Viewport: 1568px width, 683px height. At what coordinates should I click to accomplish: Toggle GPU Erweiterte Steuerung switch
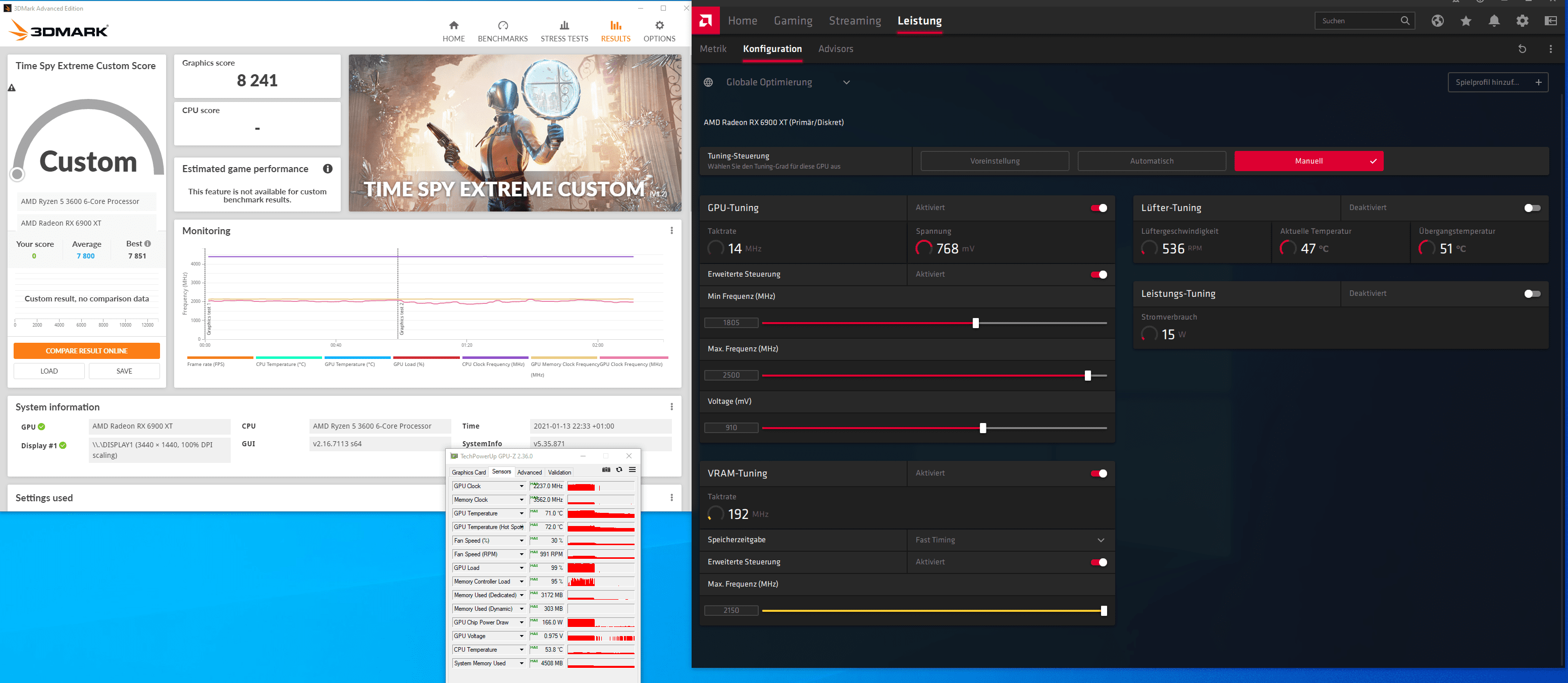coord(1099,275)
